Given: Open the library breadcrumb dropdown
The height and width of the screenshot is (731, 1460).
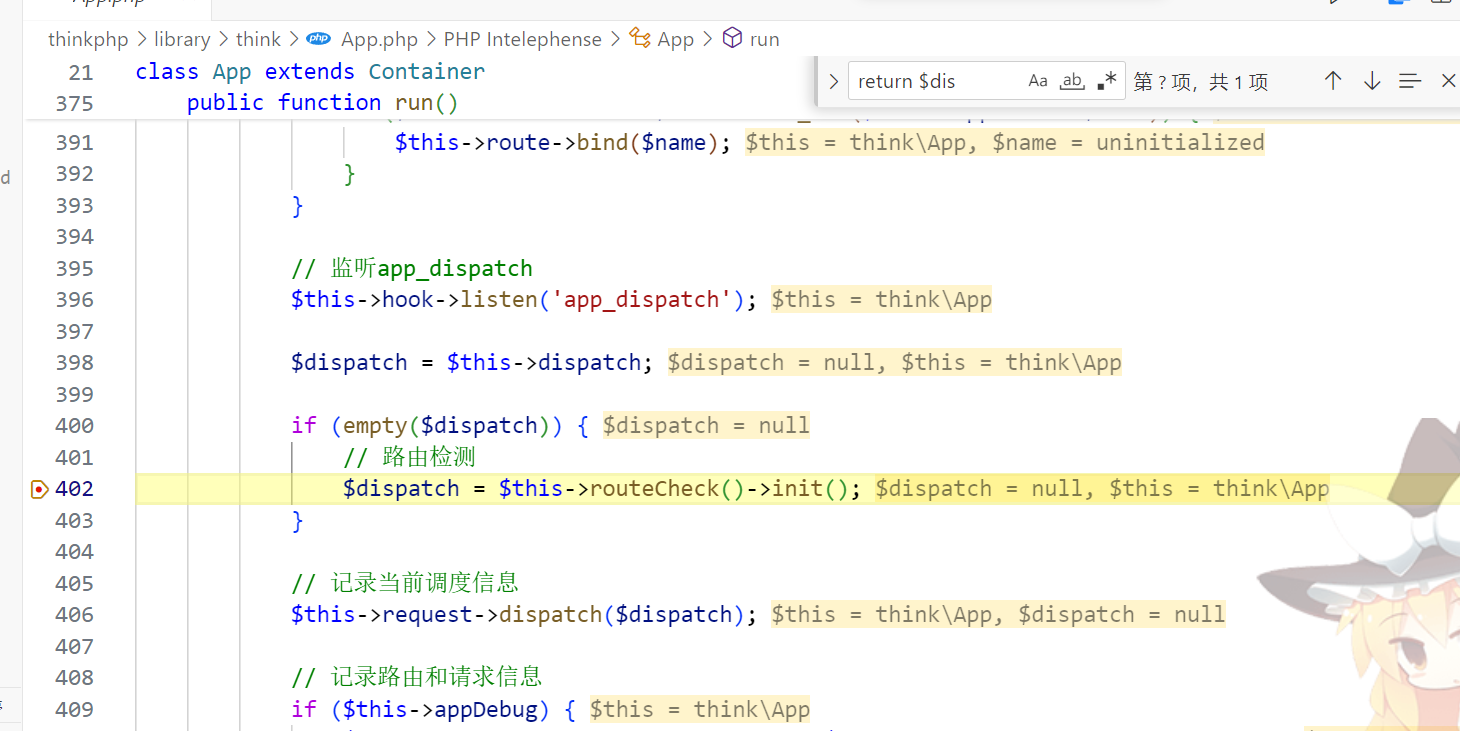Looking at the screenshot, I should [182, 39].
